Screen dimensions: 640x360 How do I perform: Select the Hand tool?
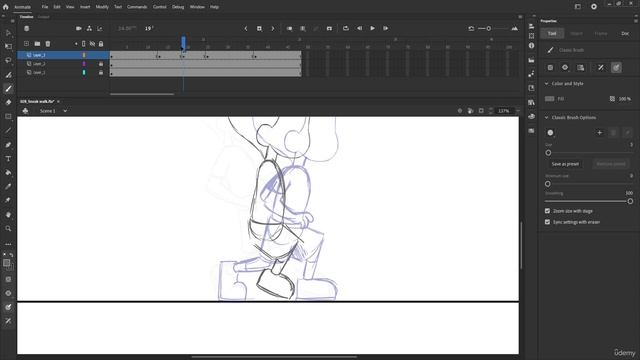(x=8, y=215)
